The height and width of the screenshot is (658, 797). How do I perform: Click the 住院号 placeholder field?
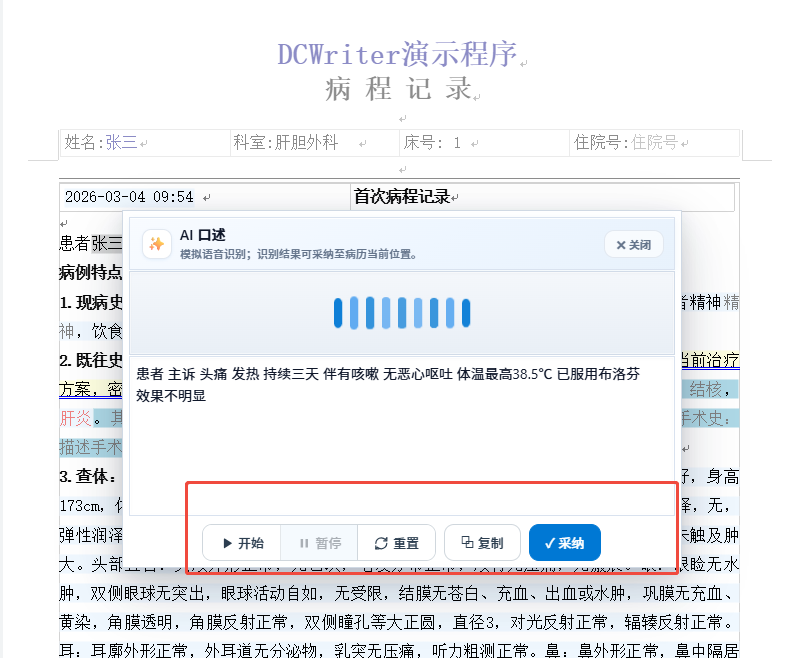[654, 143]
